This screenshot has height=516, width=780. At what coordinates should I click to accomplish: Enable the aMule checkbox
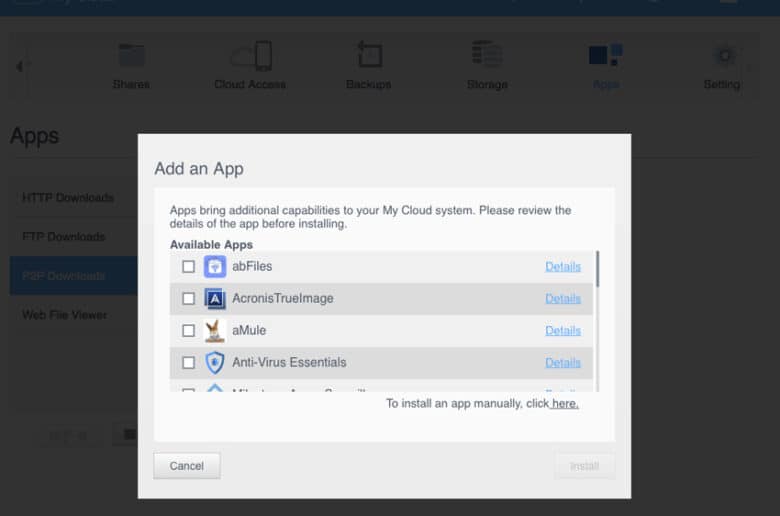(189, 330)
